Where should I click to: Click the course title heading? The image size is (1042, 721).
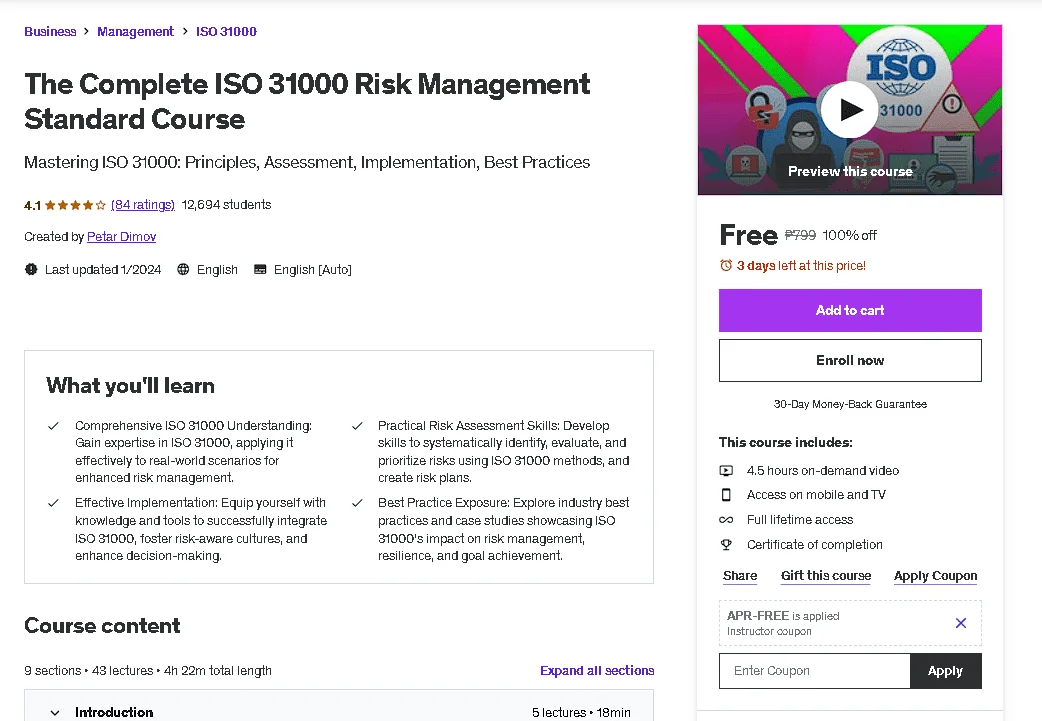coord(307,101)
